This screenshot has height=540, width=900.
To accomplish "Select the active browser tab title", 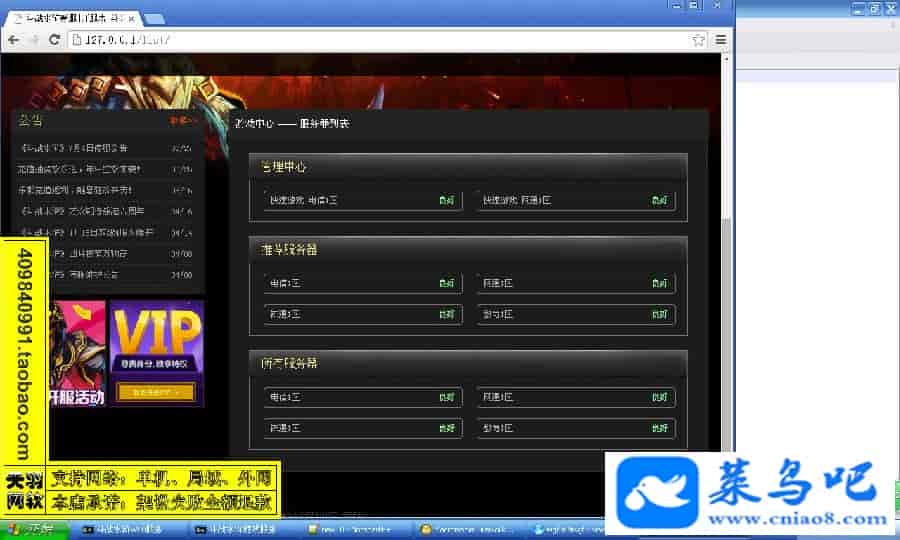I will [73, 18].
